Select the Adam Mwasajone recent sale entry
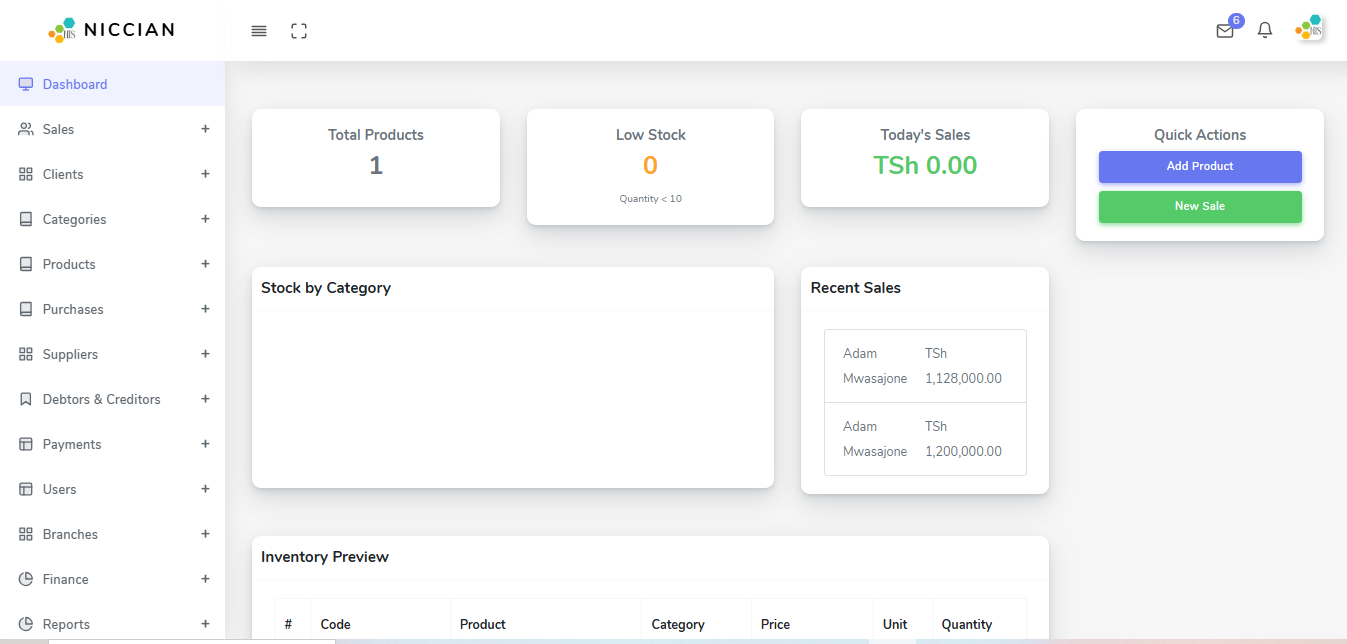Image resolution: width=1347 pixels, height=644 pixels. [x=924, y=365]
